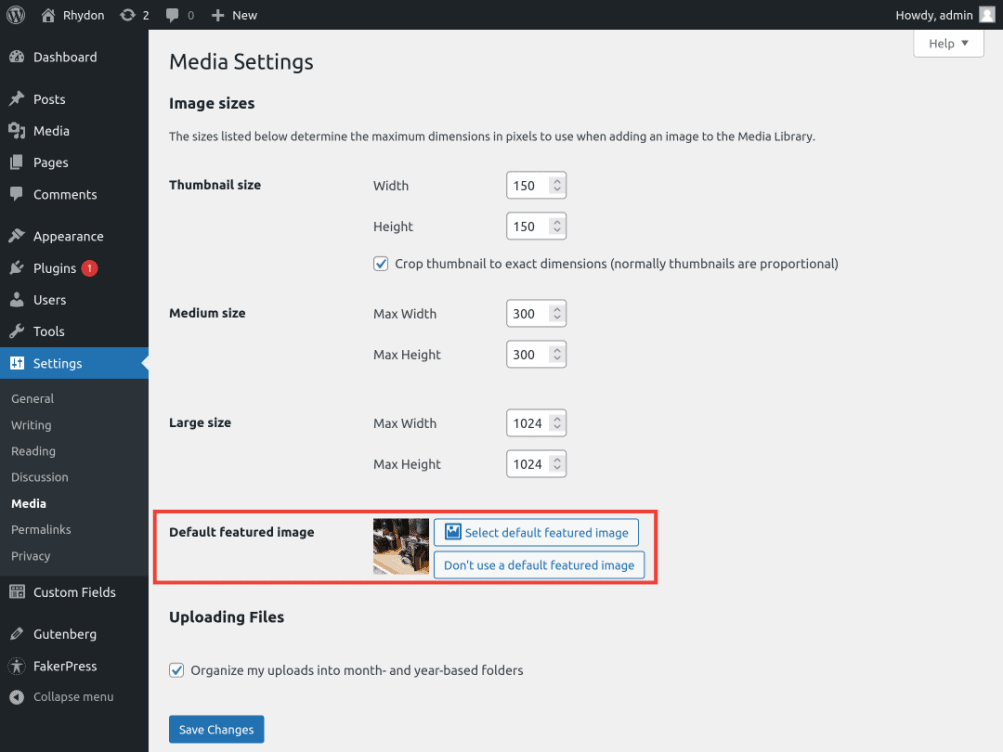Open Posts via the pushpin icon
This screenshot has height=752, width=1003.
coord(17,99)
